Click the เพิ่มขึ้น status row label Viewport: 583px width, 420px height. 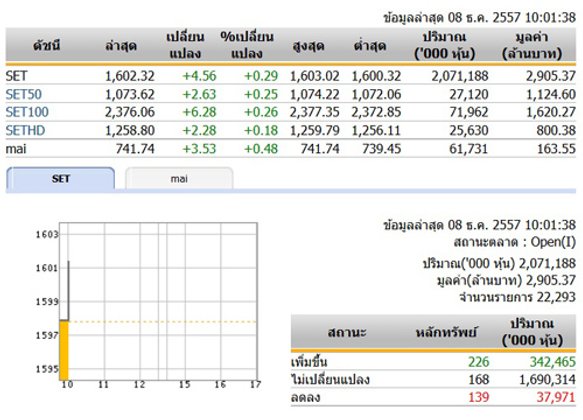309,362
